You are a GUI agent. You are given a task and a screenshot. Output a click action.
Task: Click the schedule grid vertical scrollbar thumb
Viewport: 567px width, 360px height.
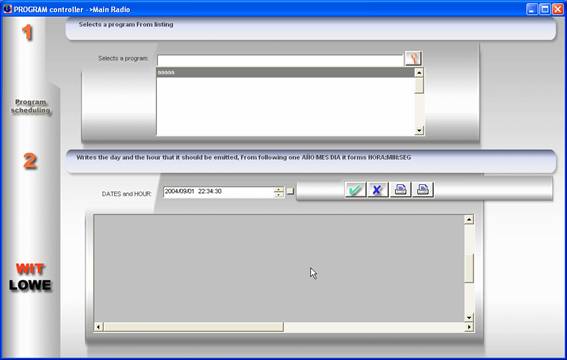coord(469,268)
